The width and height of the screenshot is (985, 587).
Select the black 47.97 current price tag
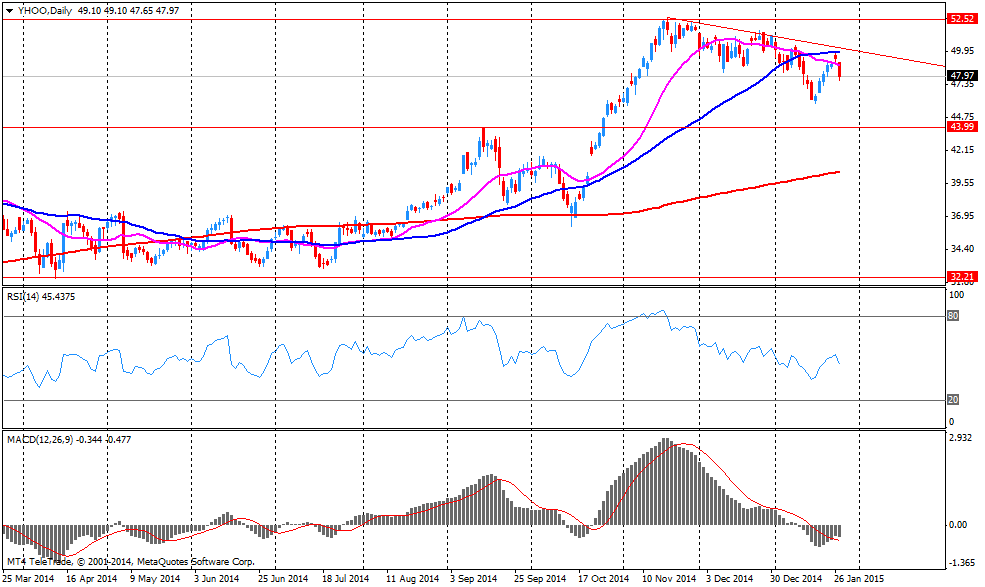(962, 76)
